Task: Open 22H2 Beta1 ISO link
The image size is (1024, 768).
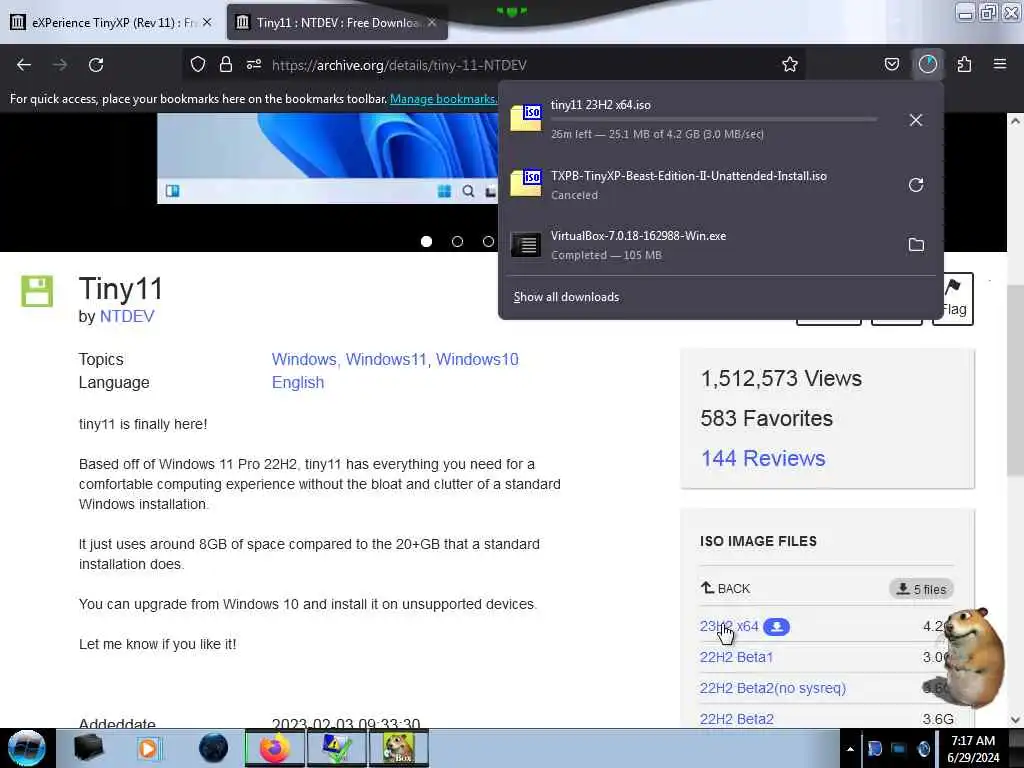Action: pyautogui.click(x=736, y=657)
